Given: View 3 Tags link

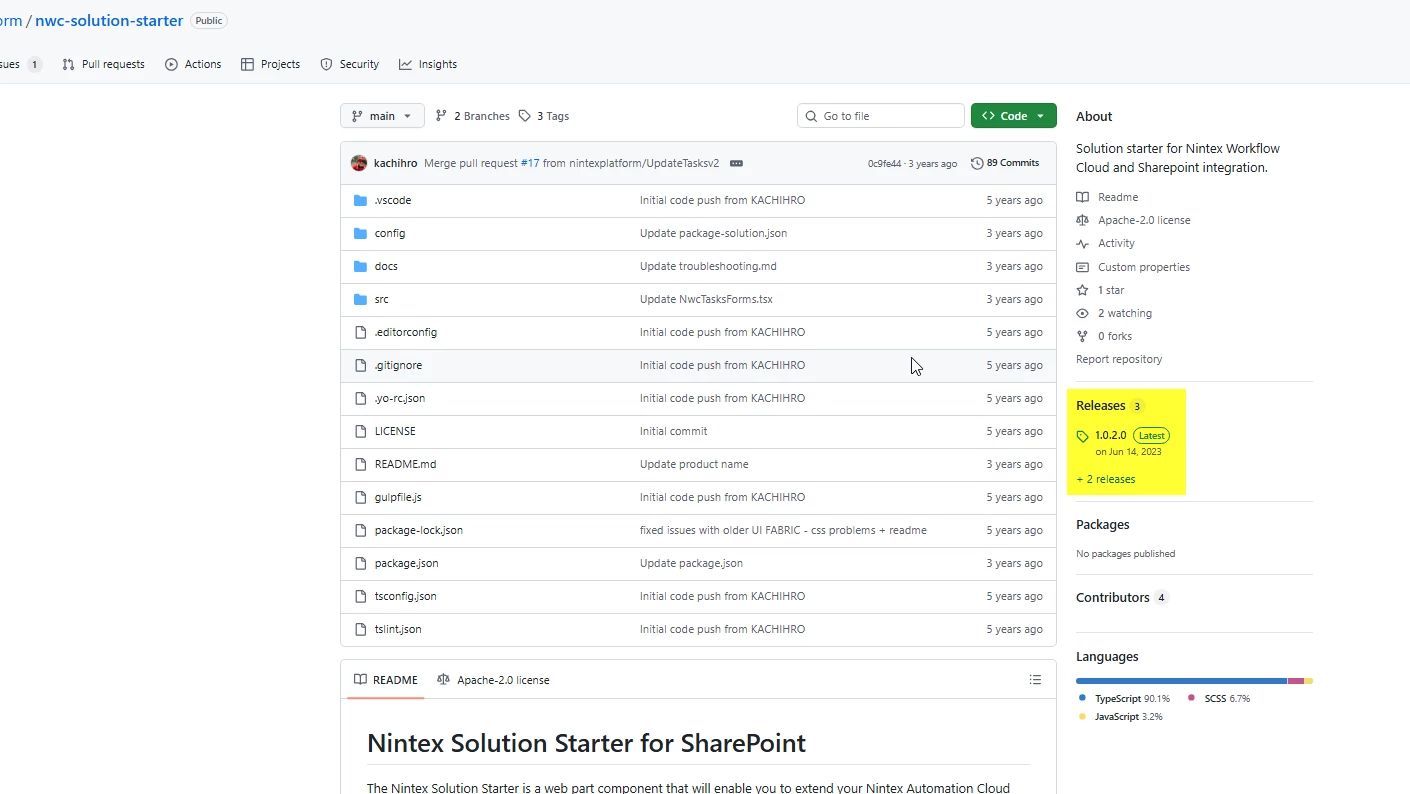Looking at the screenshot, I should 544,116.
